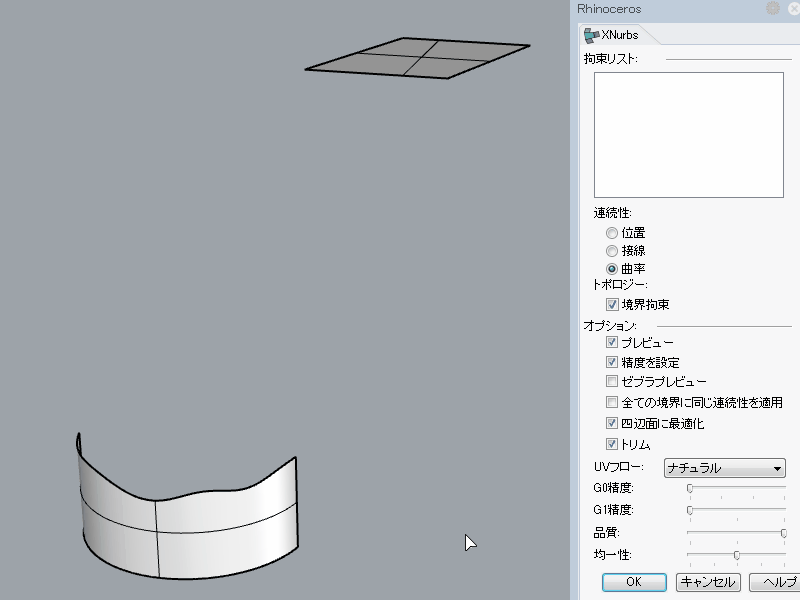The image size is (800, 600).
Task: Select the flat planar surface in viewport
Action: (417, 58)
